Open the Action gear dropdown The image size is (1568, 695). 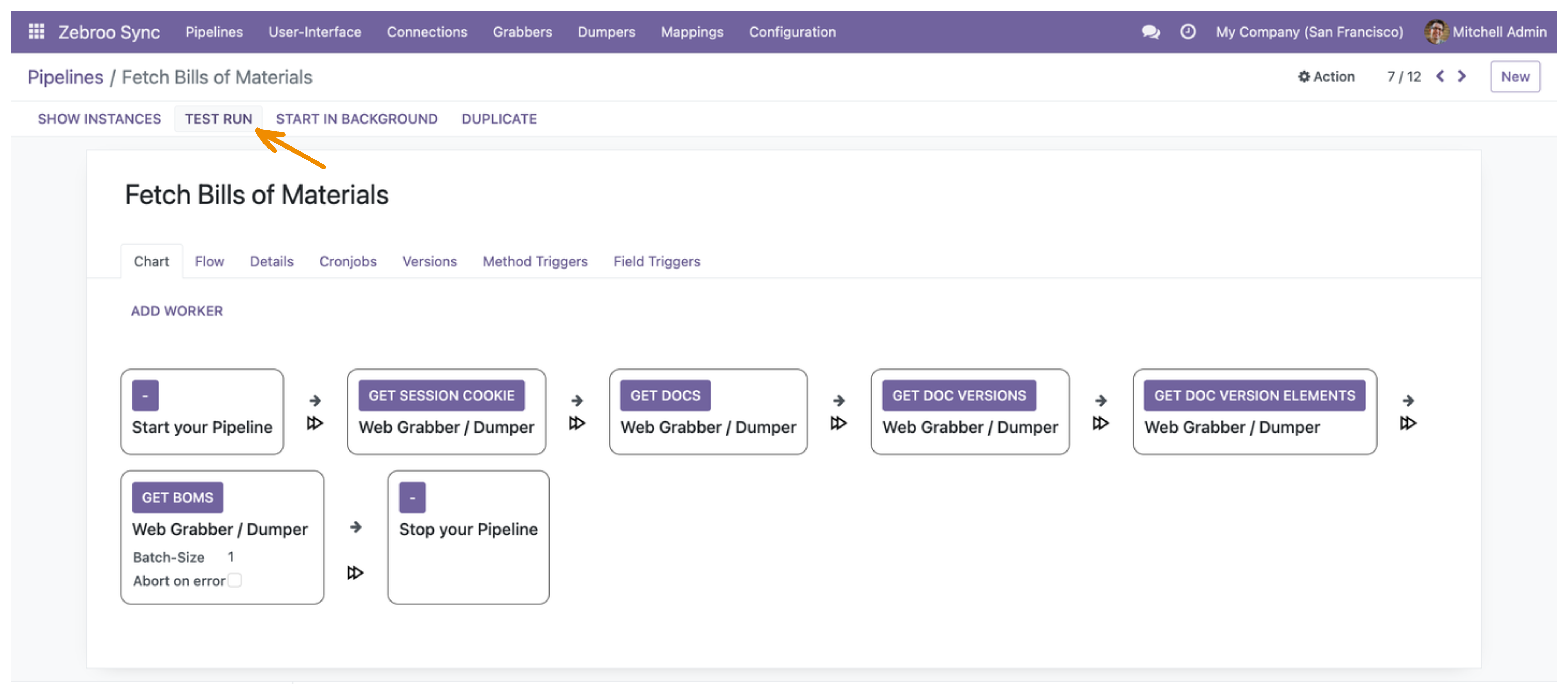pos(1326,77)
